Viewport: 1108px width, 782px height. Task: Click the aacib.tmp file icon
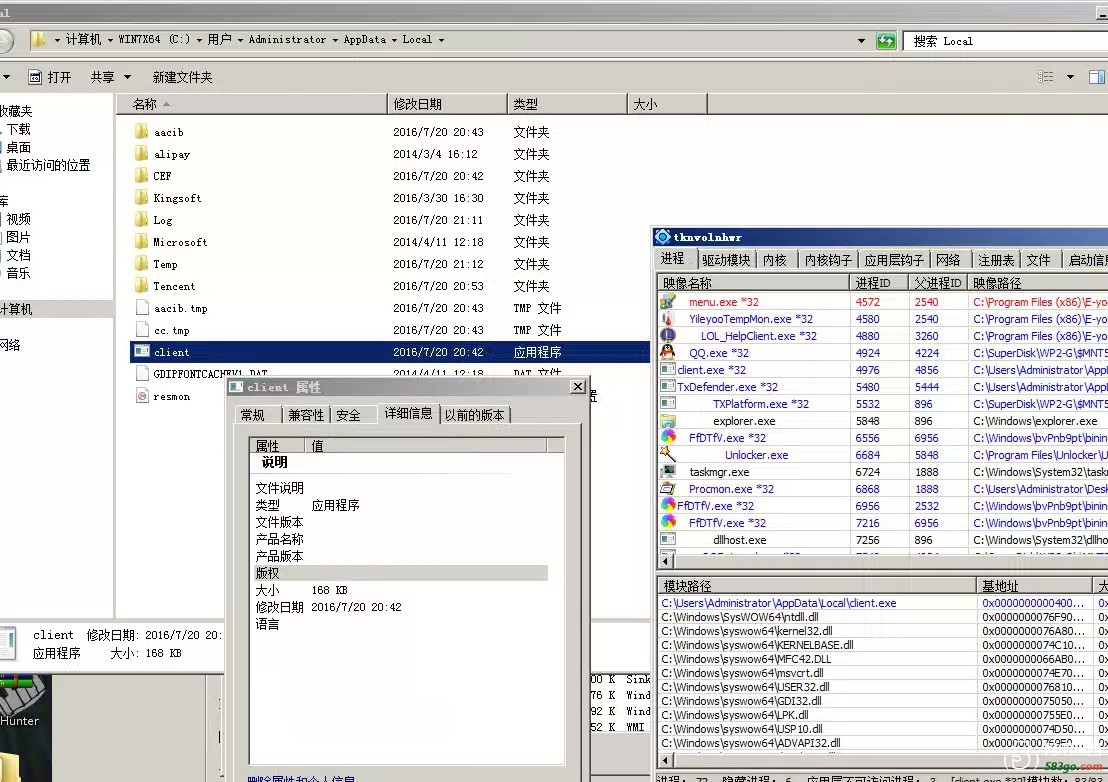pyautogui.click(x=142, y=308)
